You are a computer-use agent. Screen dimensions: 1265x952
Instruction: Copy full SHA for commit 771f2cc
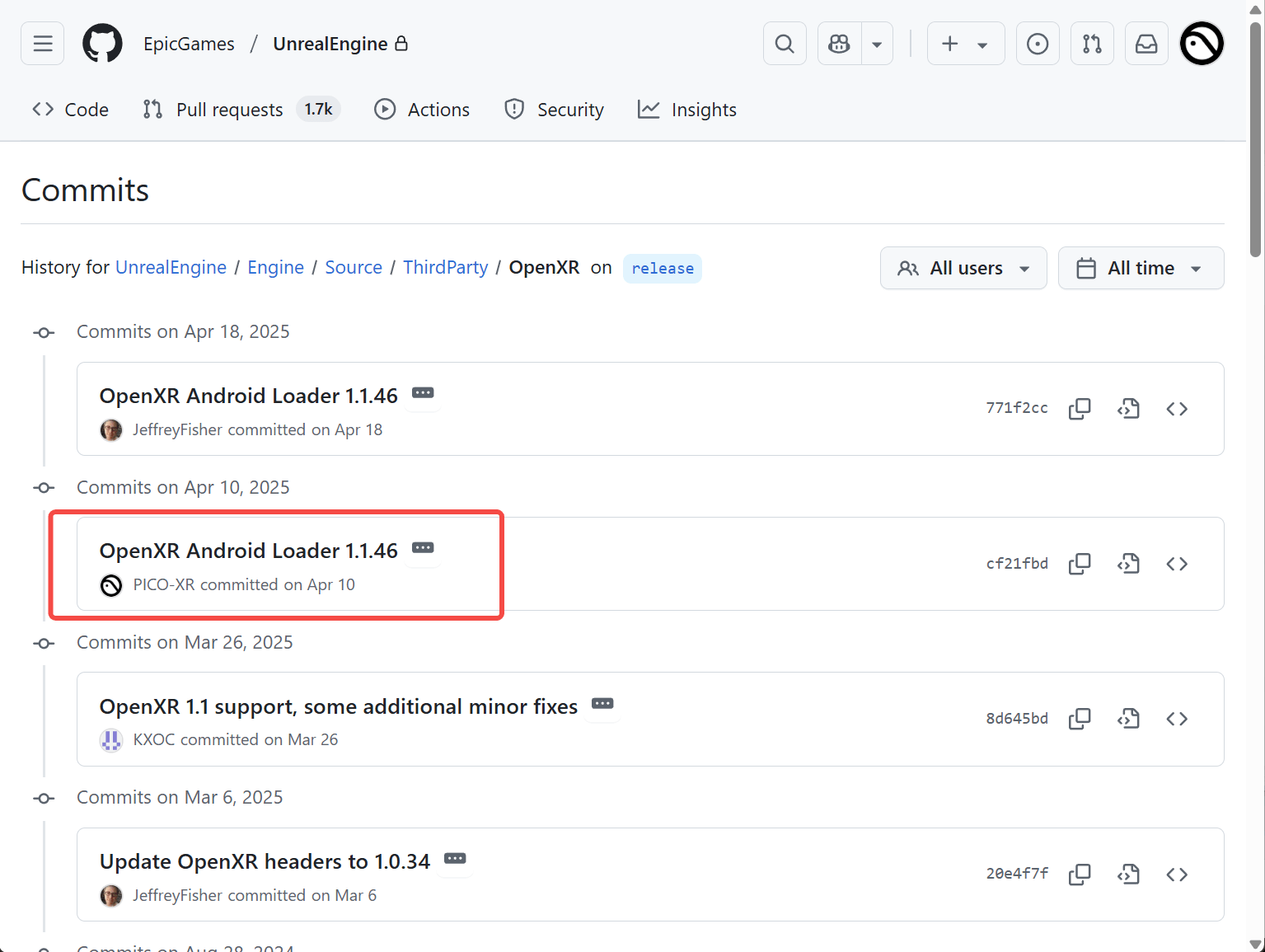(x=1080, y=409)
